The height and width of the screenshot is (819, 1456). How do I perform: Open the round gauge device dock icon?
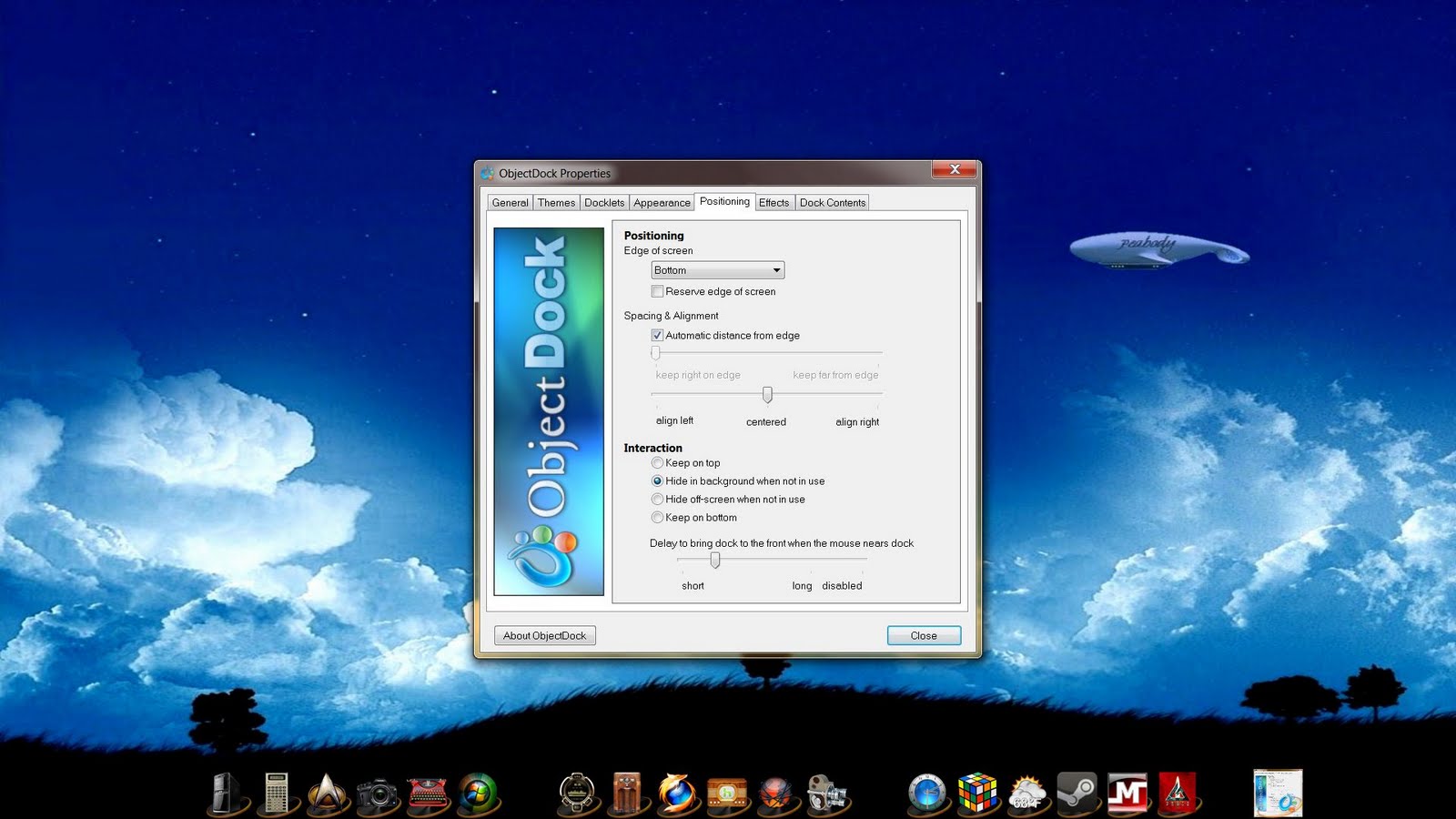coord(577,793)
